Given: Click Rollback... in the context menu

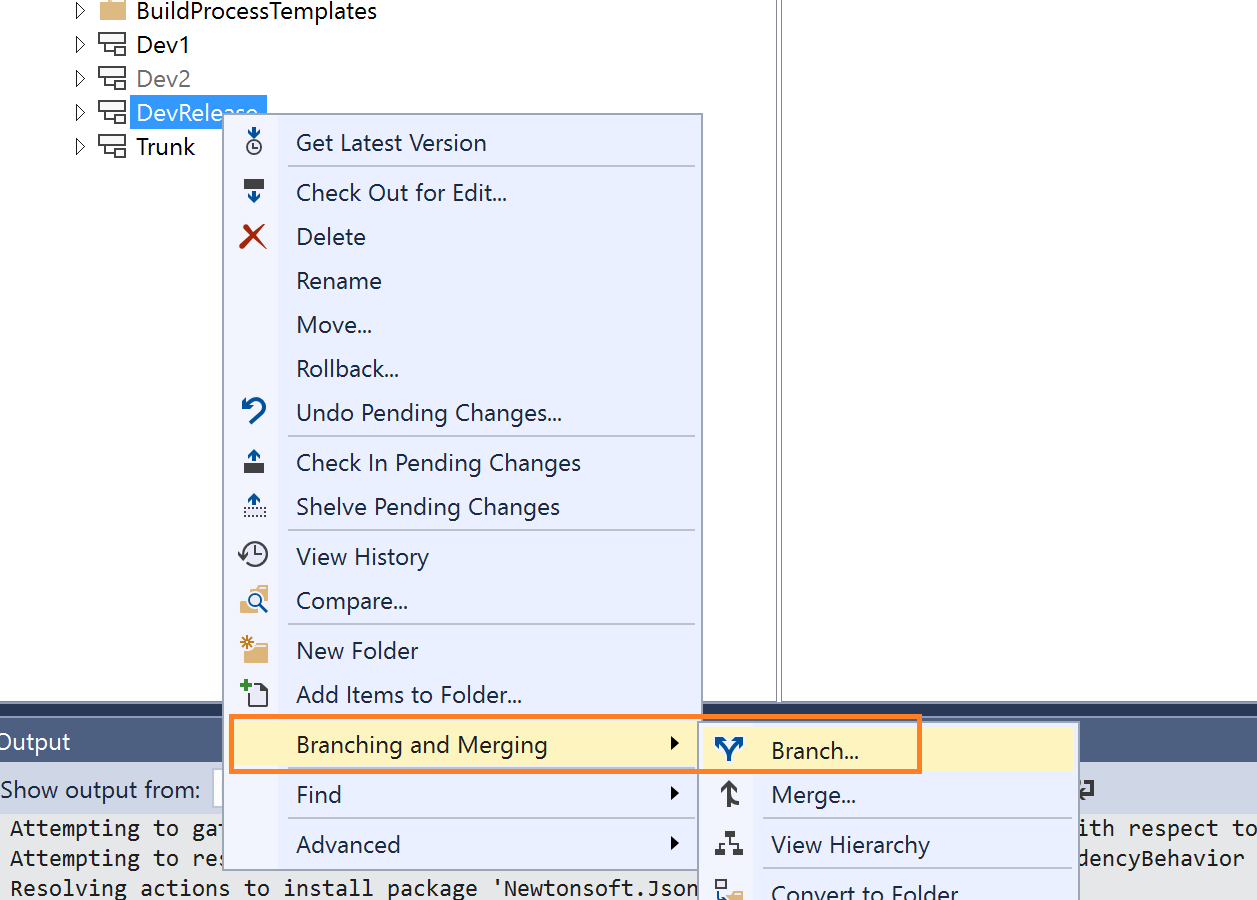Looking at the screenshot, I should point(347,369).
